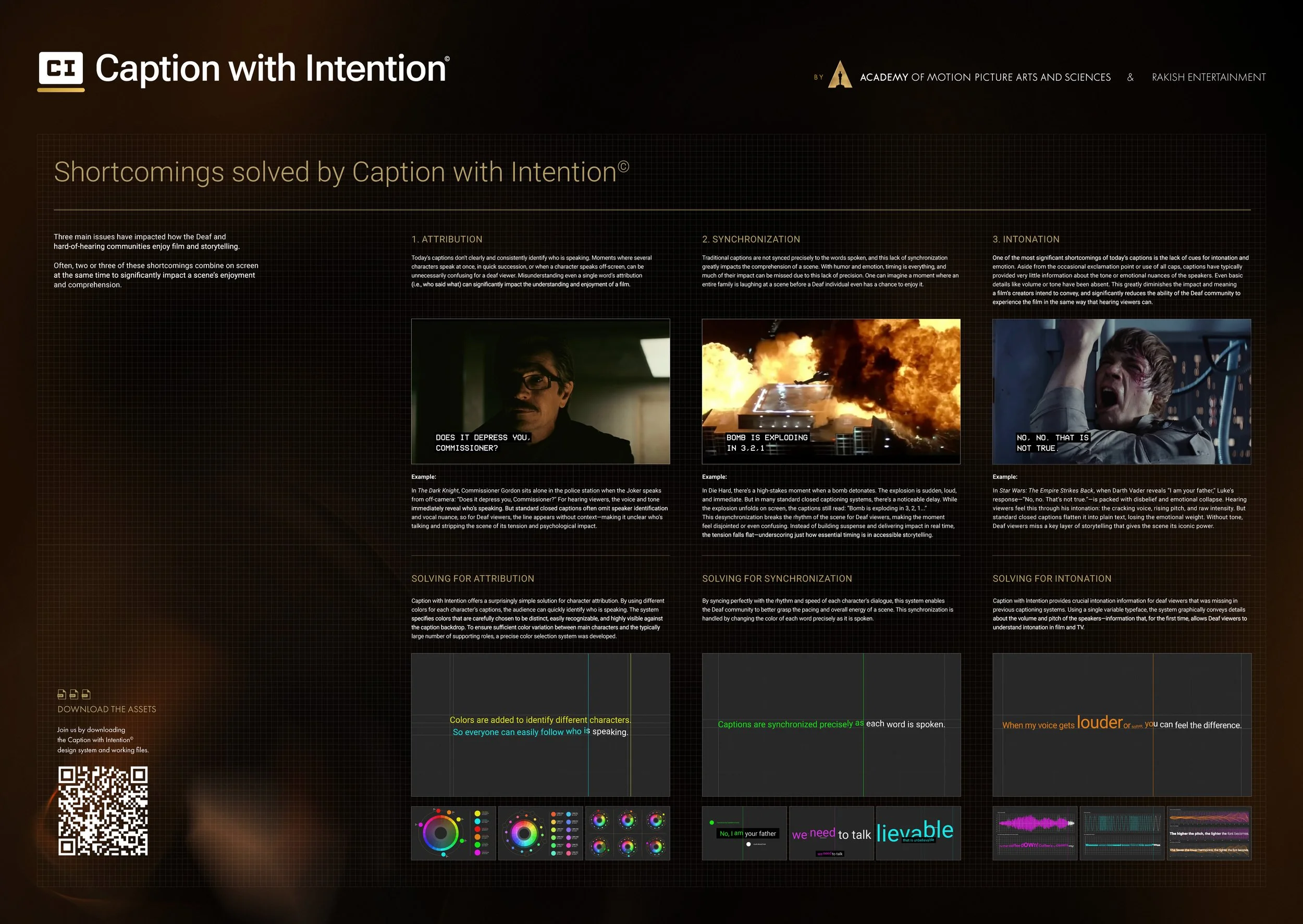1303x924 pixels.
Task: Click the CI caption logo badge
Action: pos(61,70)
